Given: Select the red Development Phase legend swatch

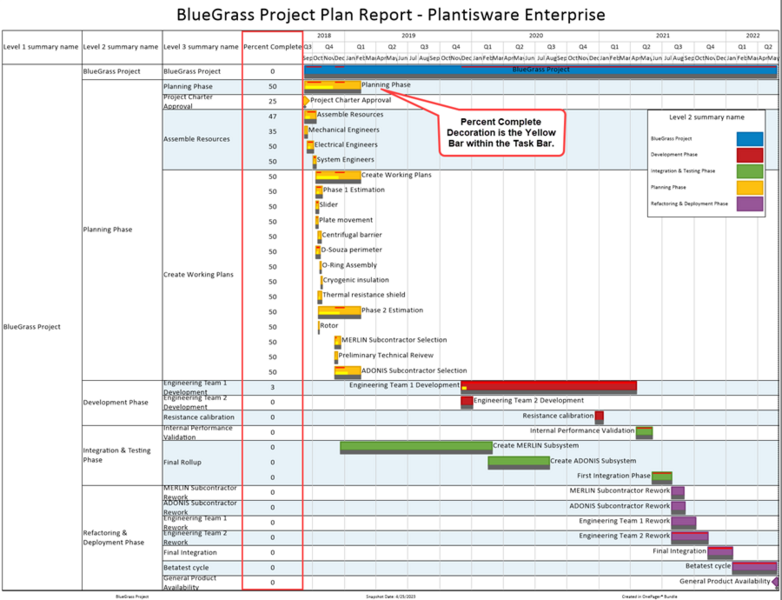Looking at the screenshot, I should point(750,155).
